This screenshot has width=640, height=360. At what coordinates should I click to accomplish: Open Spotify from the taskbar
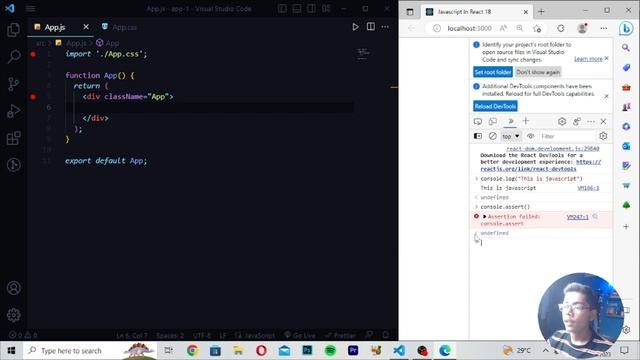pyautogui.click(x=330, y=350)
